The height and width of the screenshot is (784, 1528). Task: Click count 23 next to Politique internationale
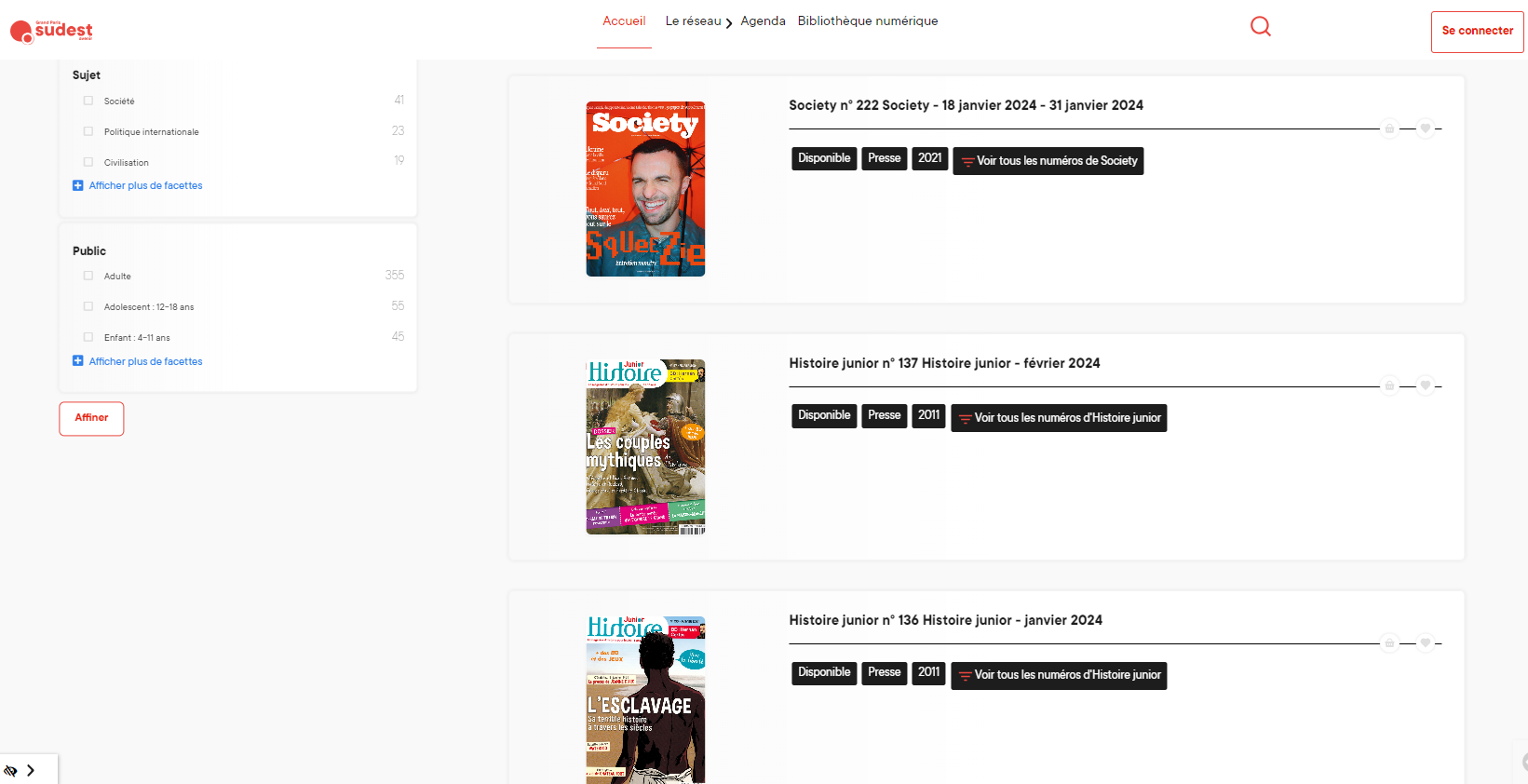[x=399, y=130]
